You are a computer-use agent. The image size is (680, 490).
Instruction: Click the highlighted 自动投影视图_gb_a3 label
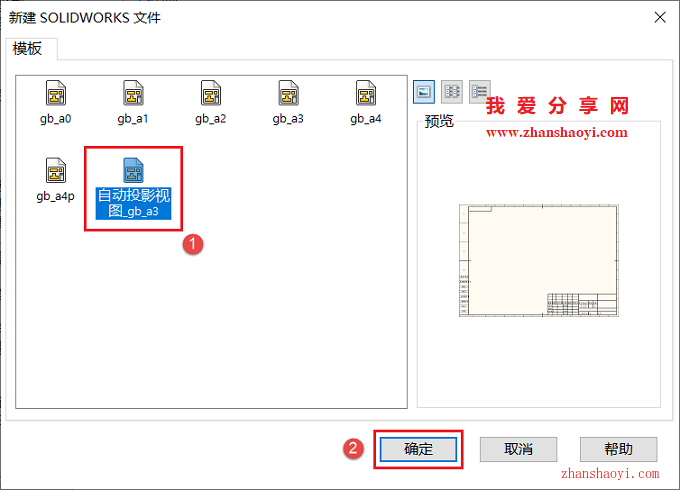coord(134,203)
